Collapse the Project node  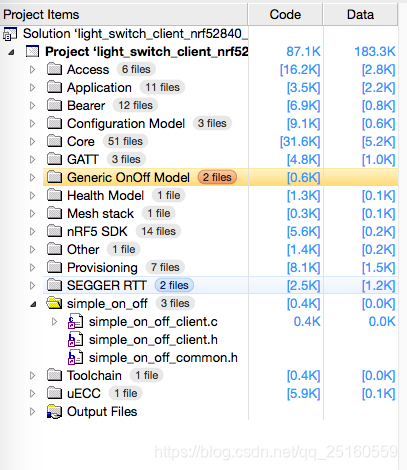pos(11,52)
